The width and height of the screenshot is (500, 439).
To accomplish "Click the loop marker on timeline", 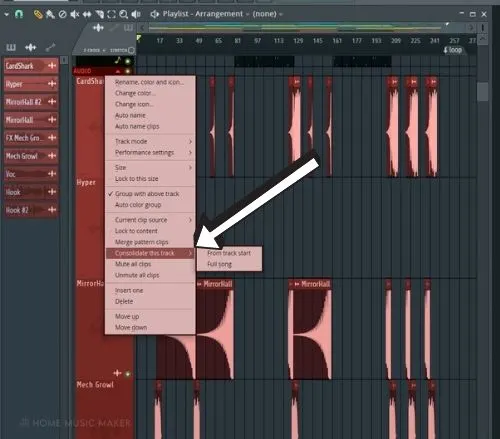I will coord(453,50).
